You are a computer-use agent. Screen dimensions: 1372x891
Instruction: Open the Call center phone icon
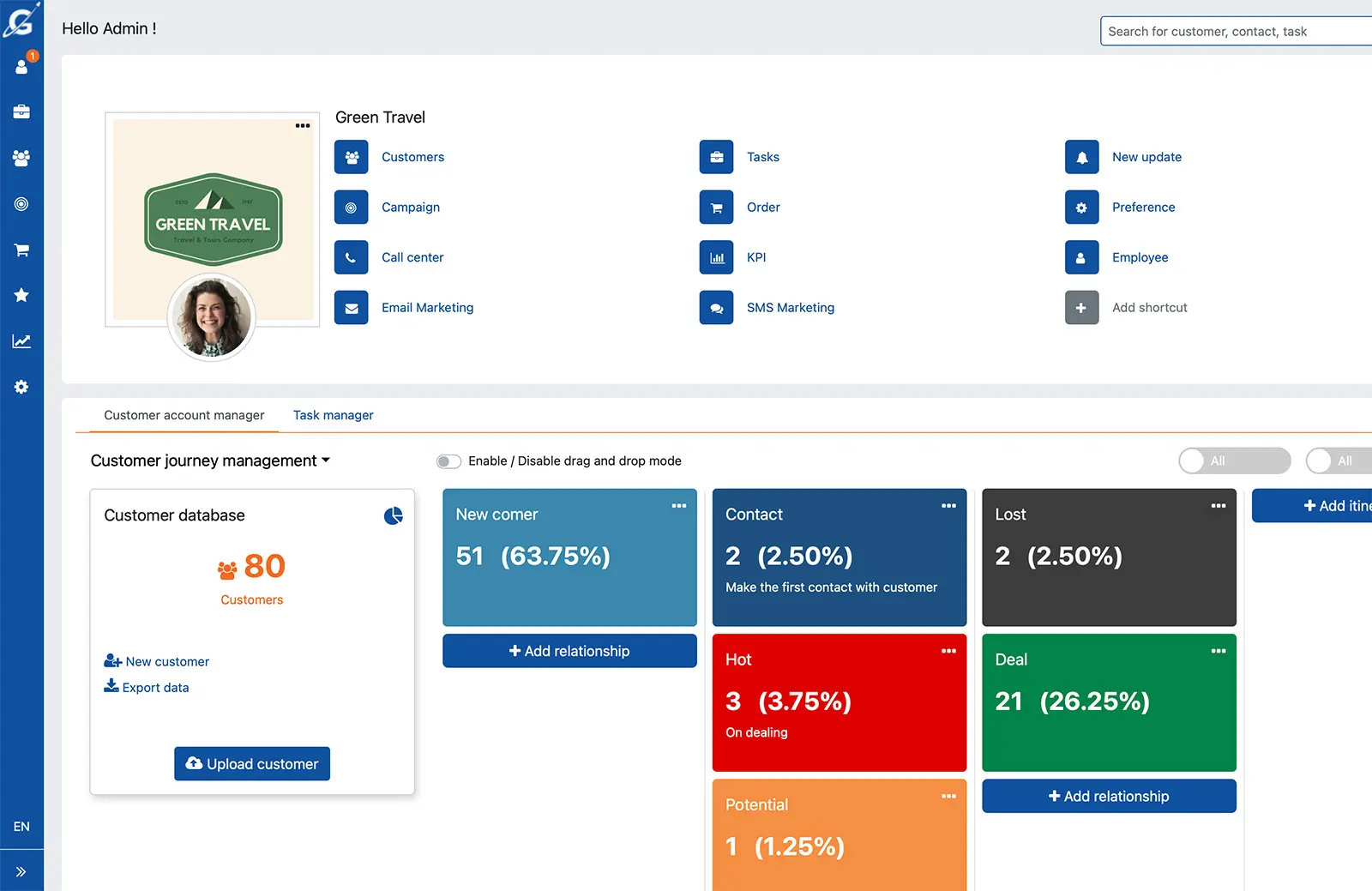click(352, 257)
